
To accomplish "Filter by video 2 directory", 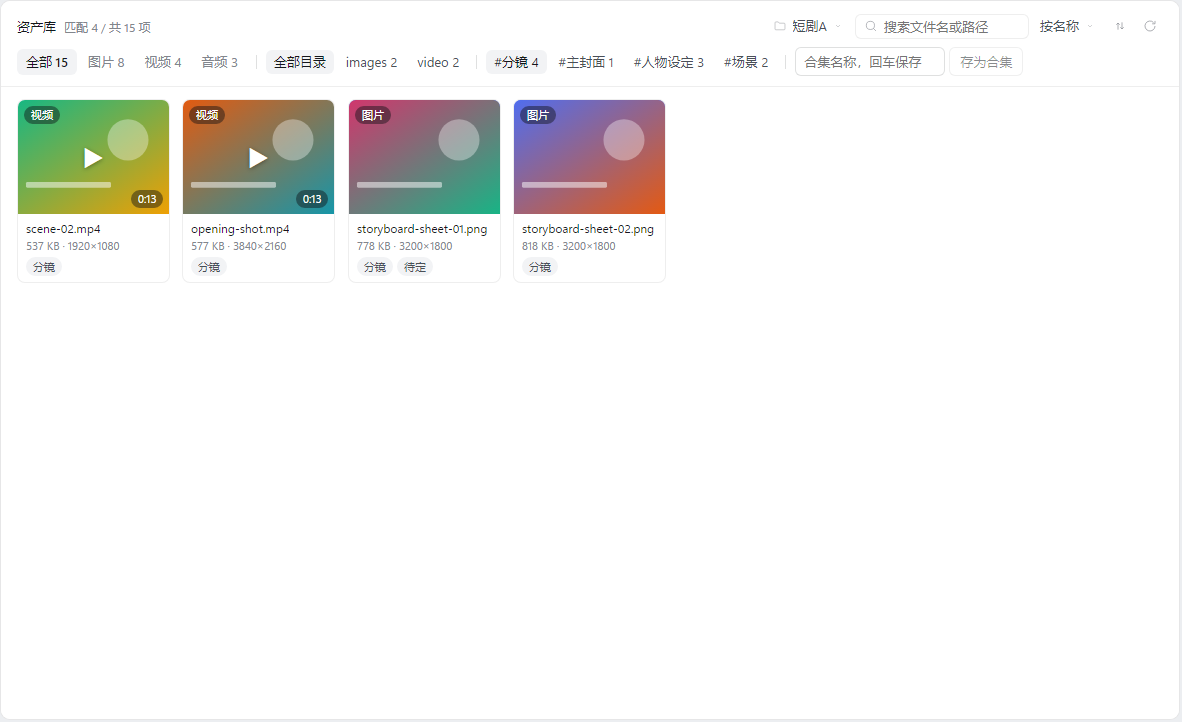I will tap(438, 62).
